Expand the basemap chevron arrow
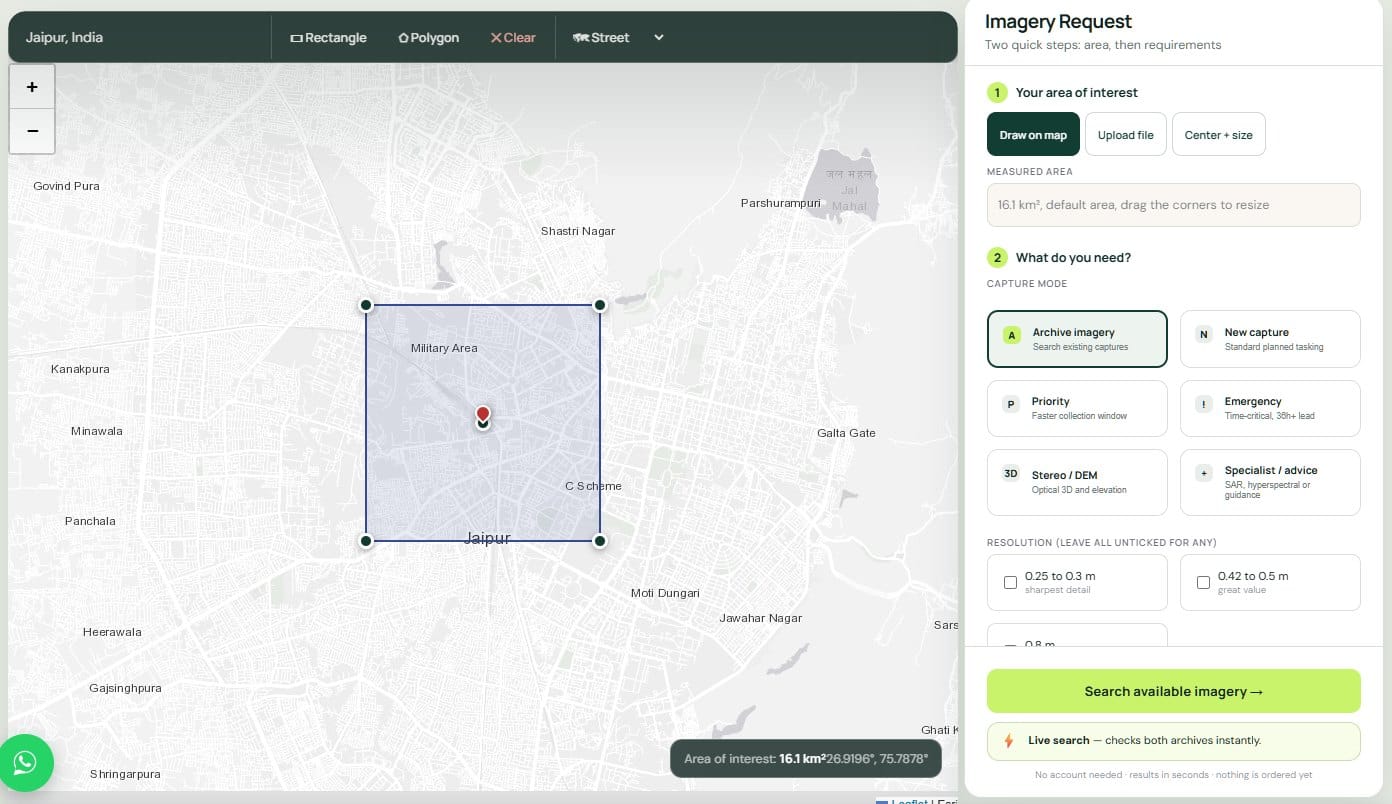 (x=659, y=38)
